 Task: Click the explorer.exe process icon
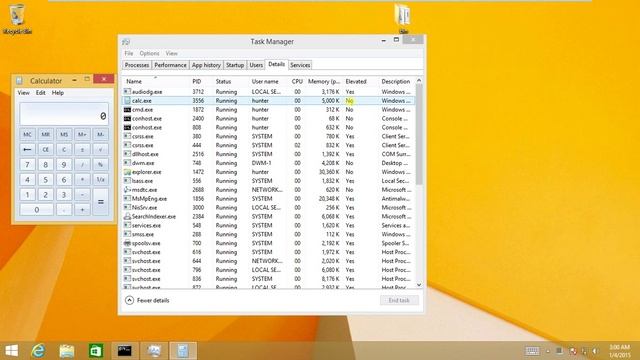pyautogui.click(x=127, y=172)
